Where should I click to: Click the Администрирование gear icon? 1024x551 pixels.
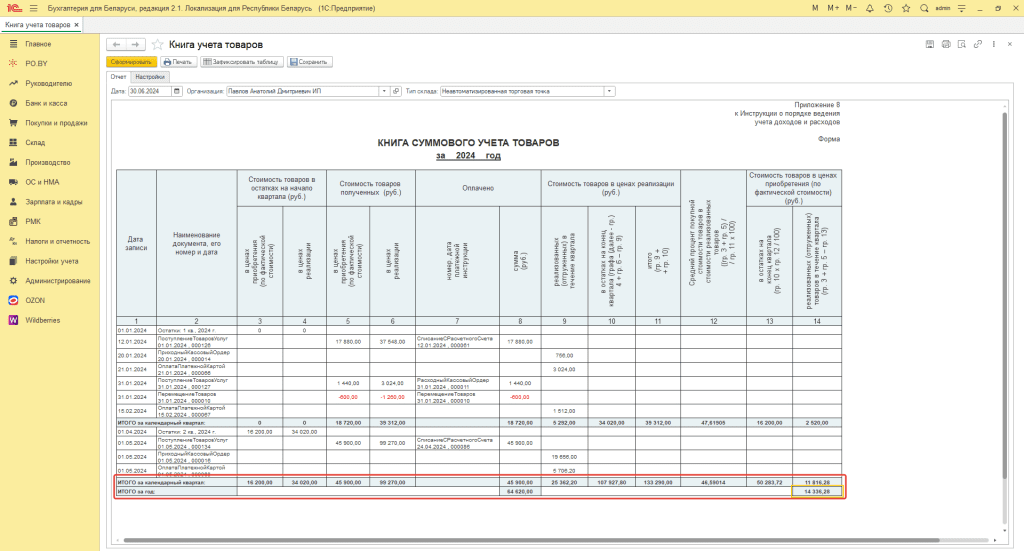13,281
